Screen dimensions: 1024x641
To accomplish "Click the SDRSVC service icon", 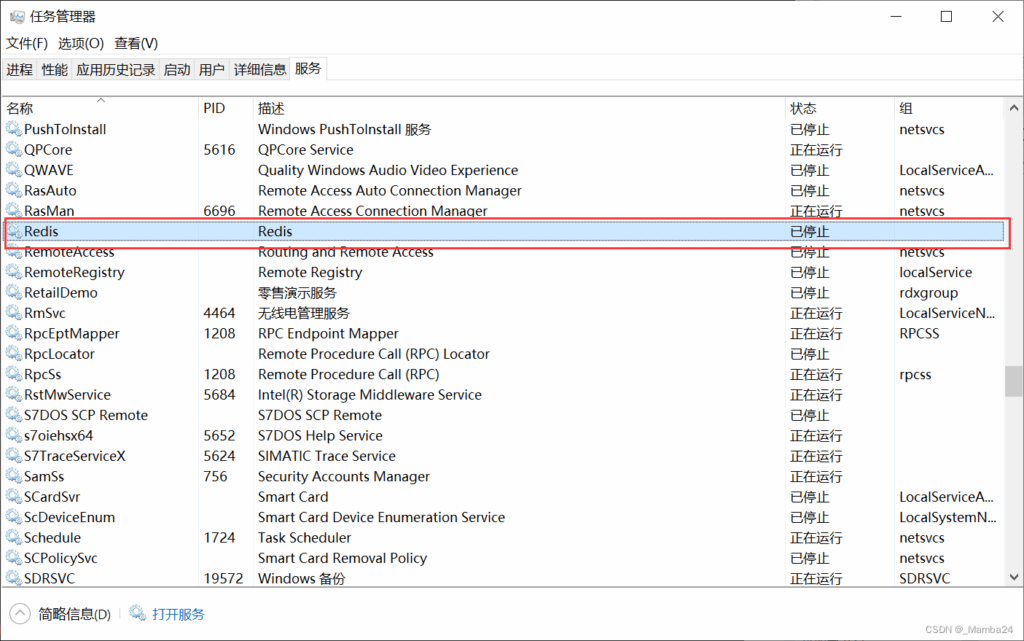I will tap(13, 579).
